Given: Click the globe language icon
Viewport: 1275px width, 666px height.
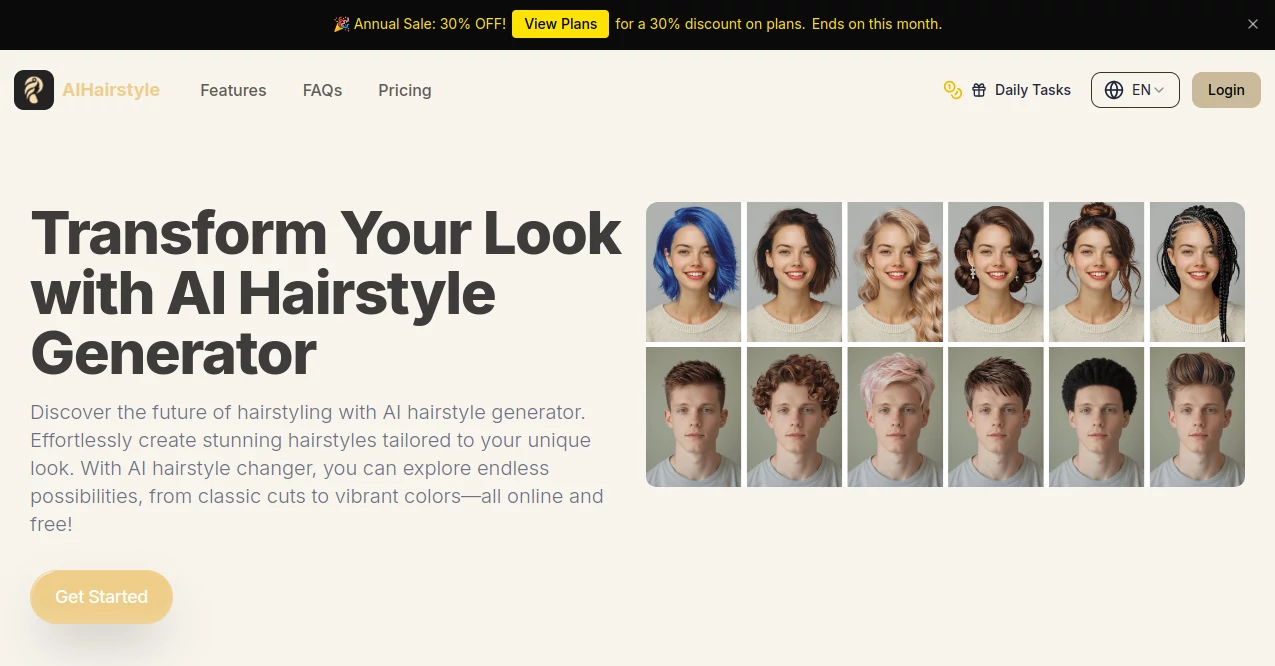Looking at the screenshot, I should [1114, 89].
